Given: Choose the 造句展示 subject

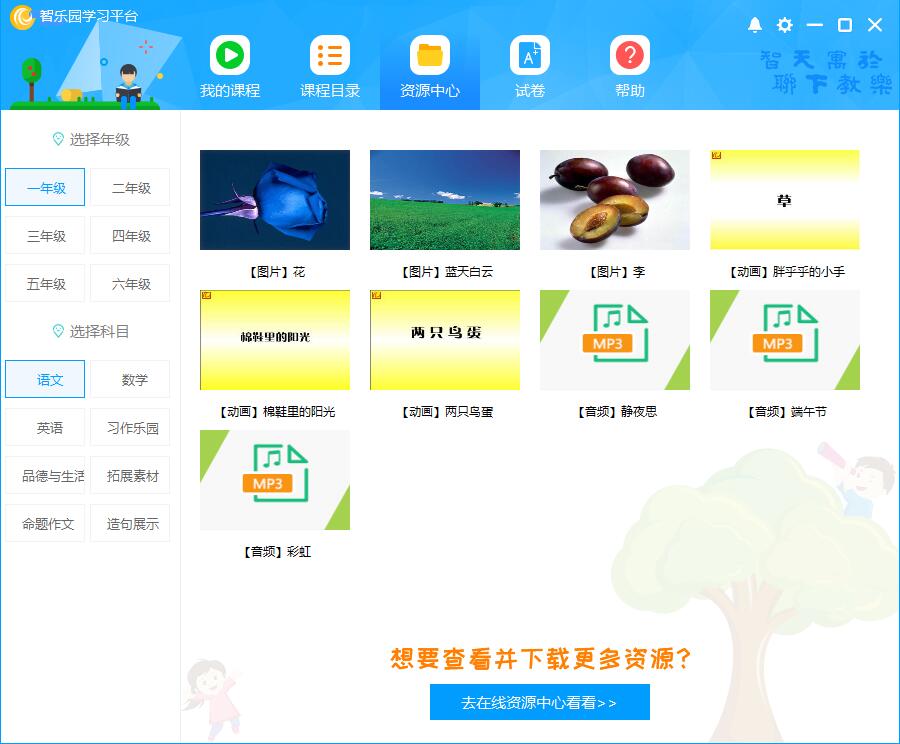Looking at the screenshot, I should pyautogui.click(x=130, y=524).
